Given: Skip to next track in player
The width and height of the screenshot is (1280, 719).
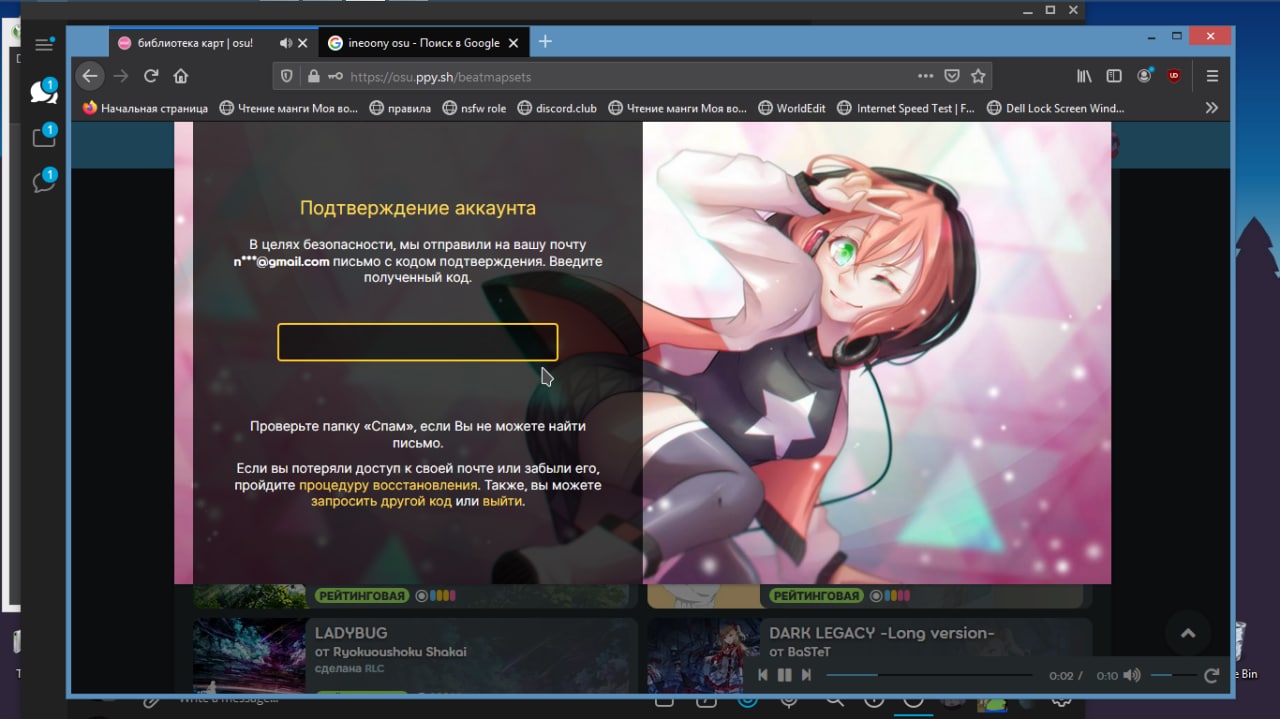Looking at the screenshot, I should (806, 675).
